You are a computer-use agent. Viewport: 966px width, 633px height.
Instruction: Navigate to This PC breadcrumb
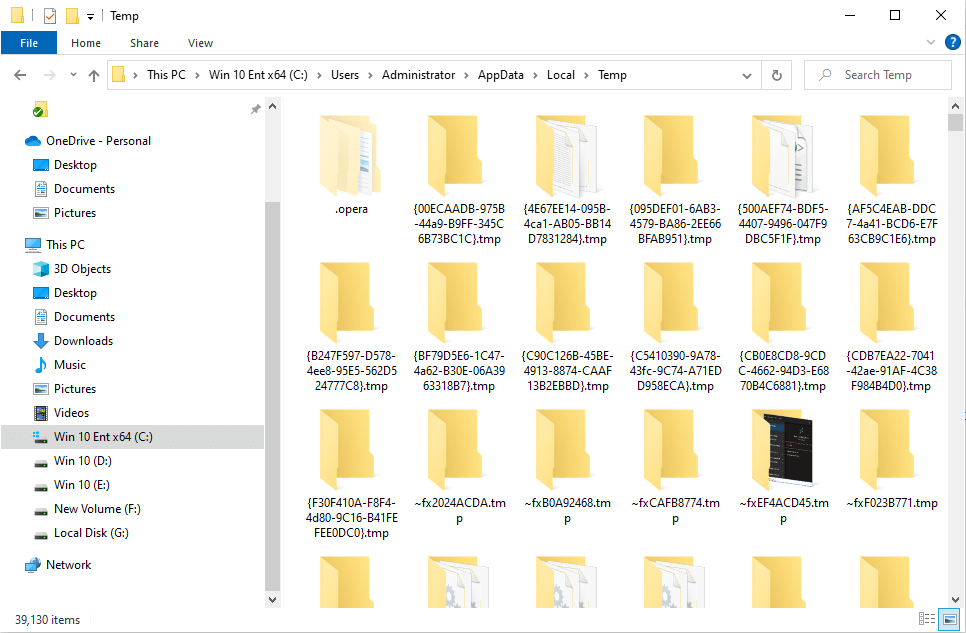(166, 75)
